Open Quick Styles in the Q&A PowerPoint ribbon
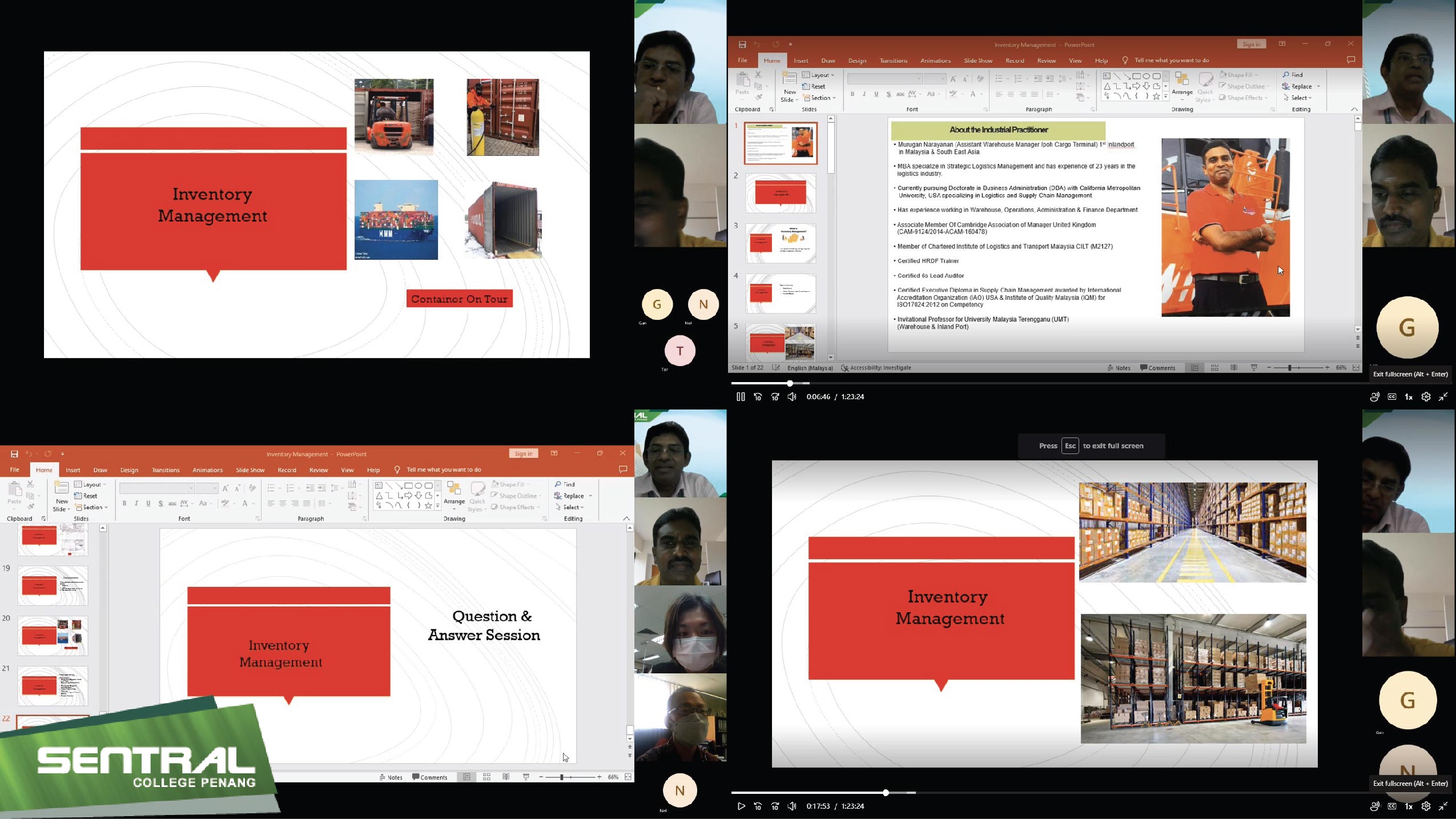Screen dimensions: 1456x819 click(477, 496)
